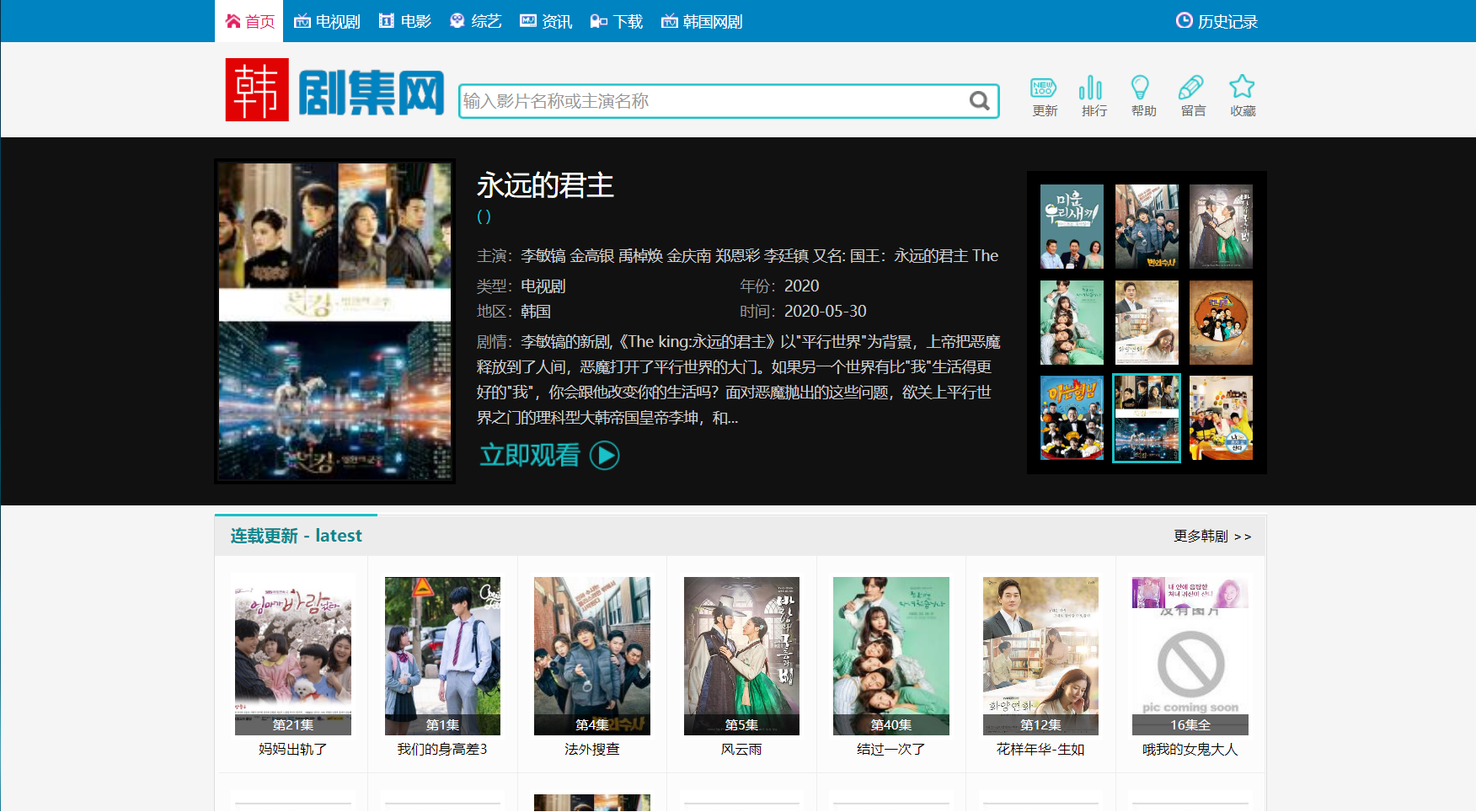Click the 妈妈出轨了 title text
This screenshot has width=1476, height=812.
pos(292,749)
